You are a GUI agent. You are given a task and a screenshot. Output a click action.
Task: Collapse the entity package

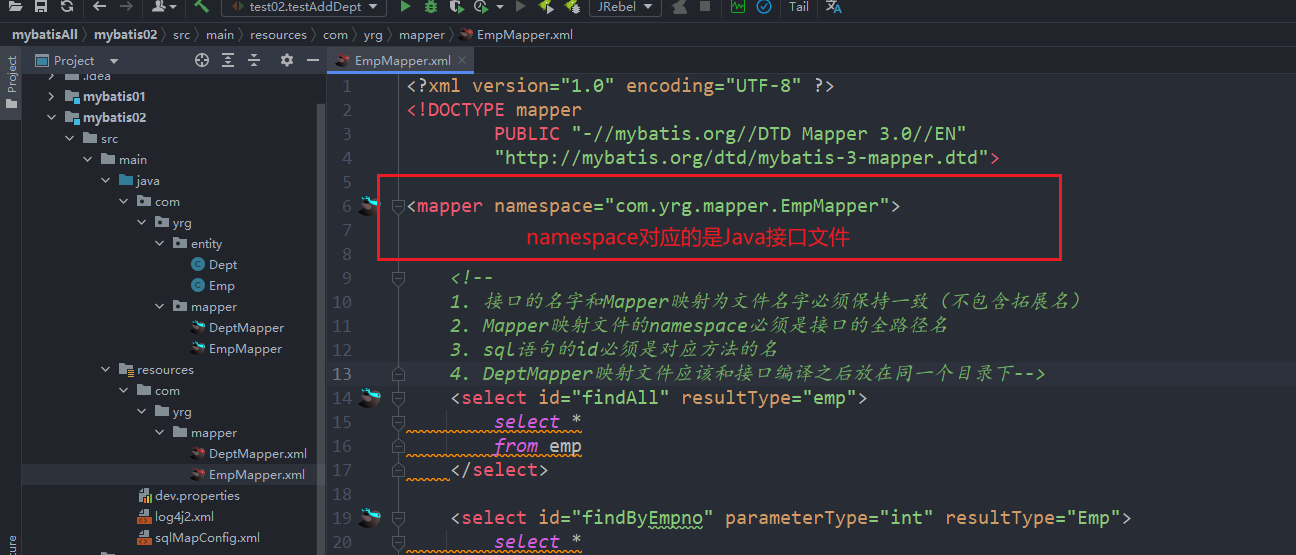click(159, 244)
